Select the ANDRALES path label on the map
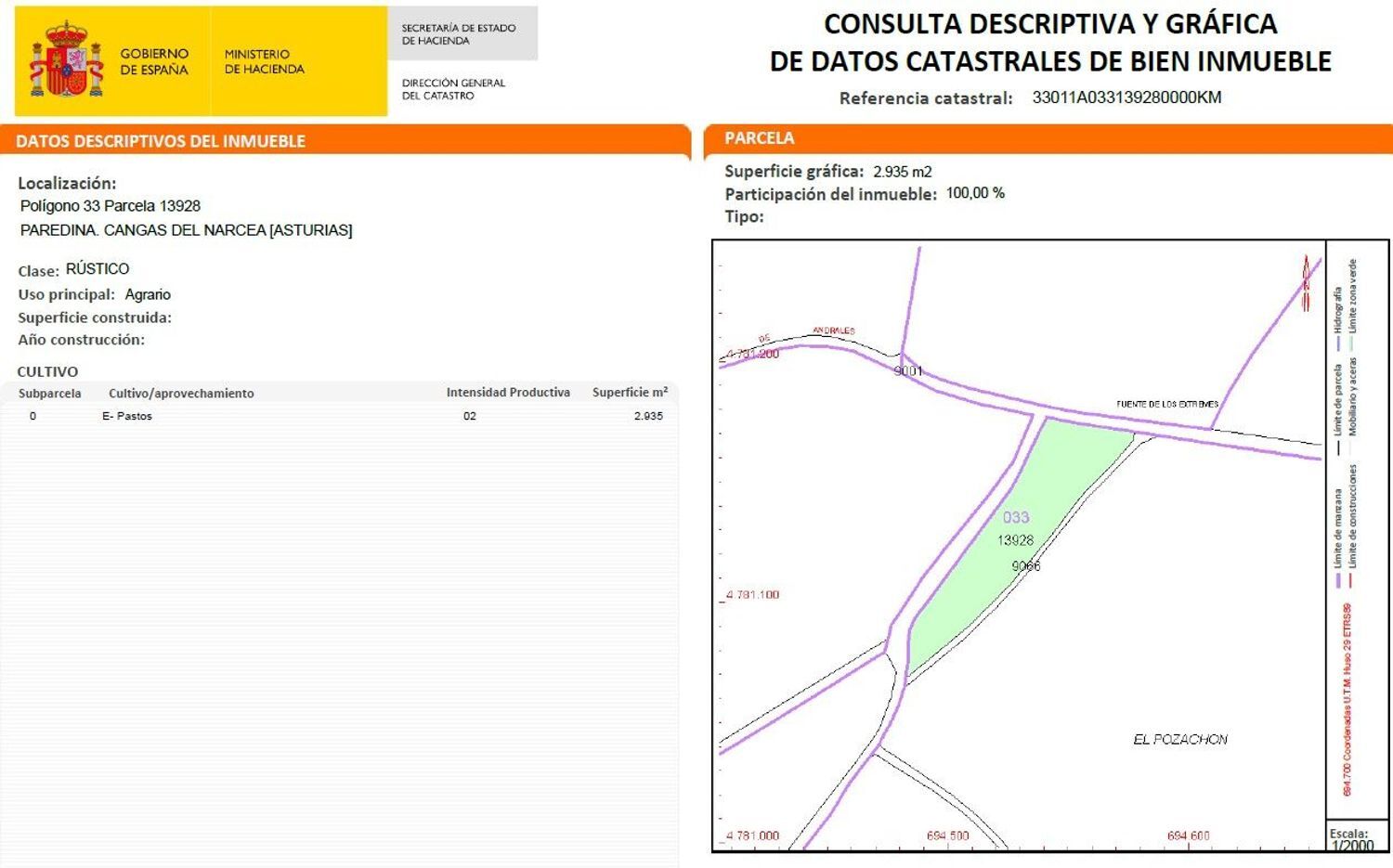This screenshot has width=1393, height=868. coord(833,330)
